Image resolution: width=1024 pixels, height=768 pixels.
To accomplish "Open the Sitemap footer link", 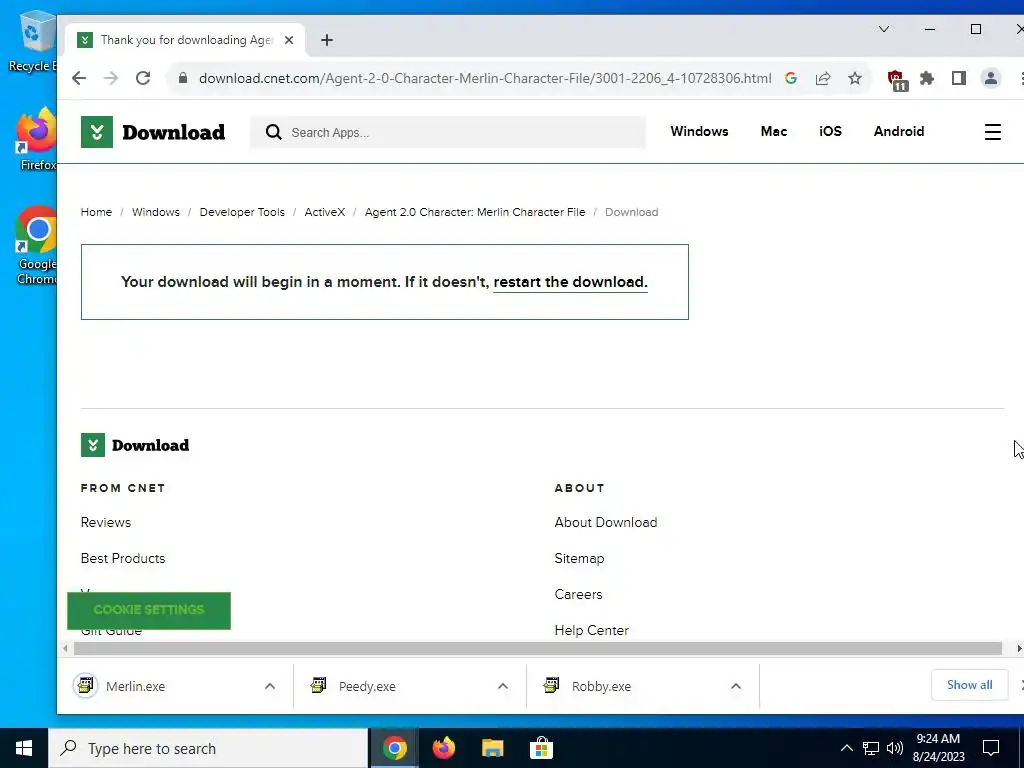I will pos(579,558).
